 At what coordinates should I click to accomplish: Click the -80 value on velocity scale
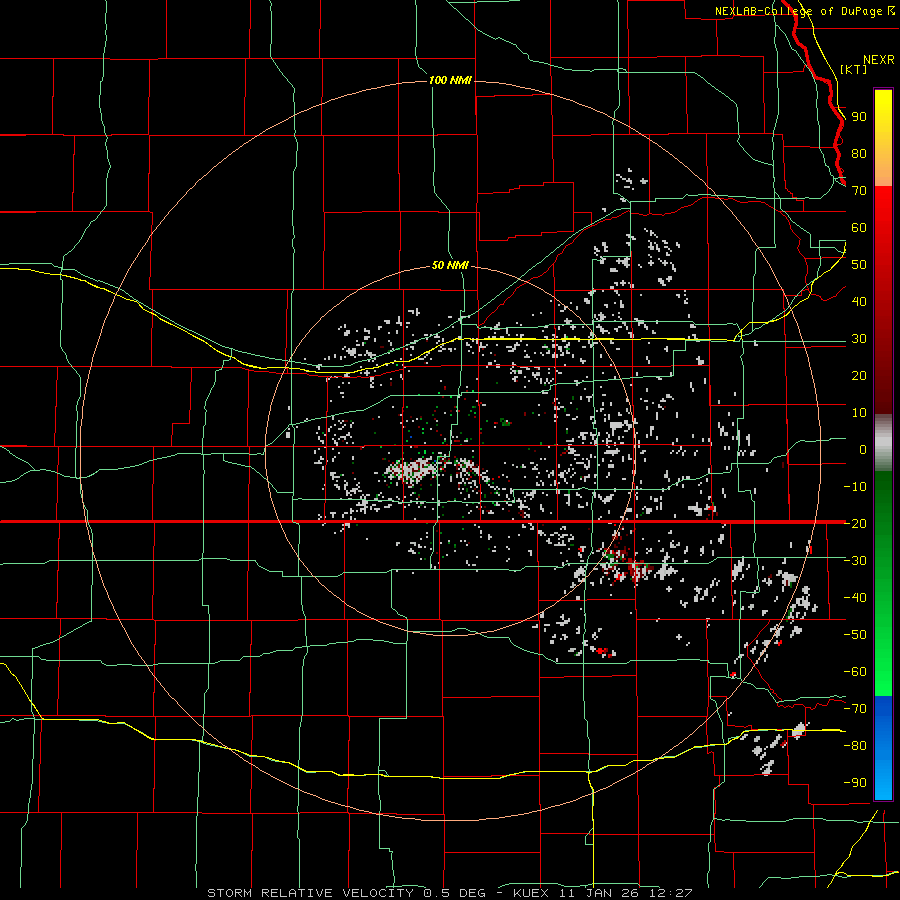point(855,746)
